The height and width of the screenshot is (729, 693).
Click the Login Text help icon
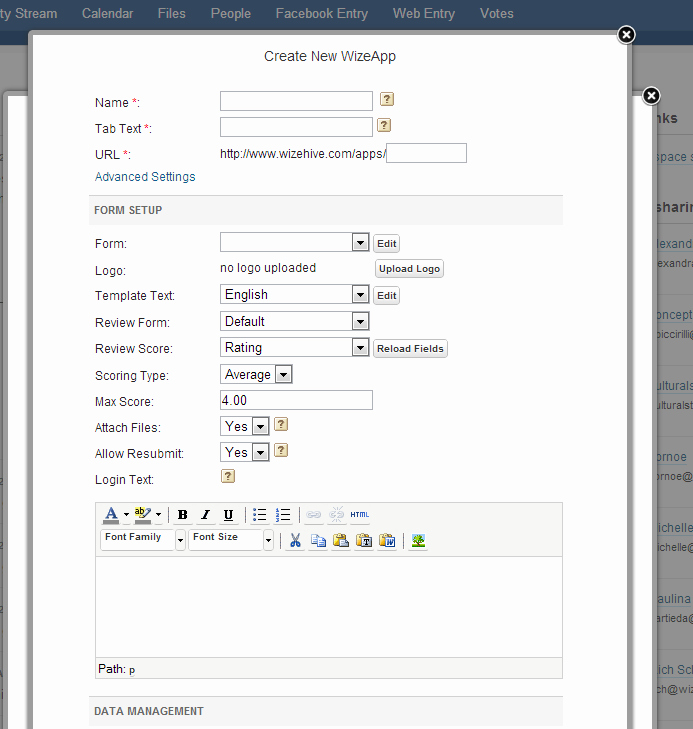click(x=228, y=477)
